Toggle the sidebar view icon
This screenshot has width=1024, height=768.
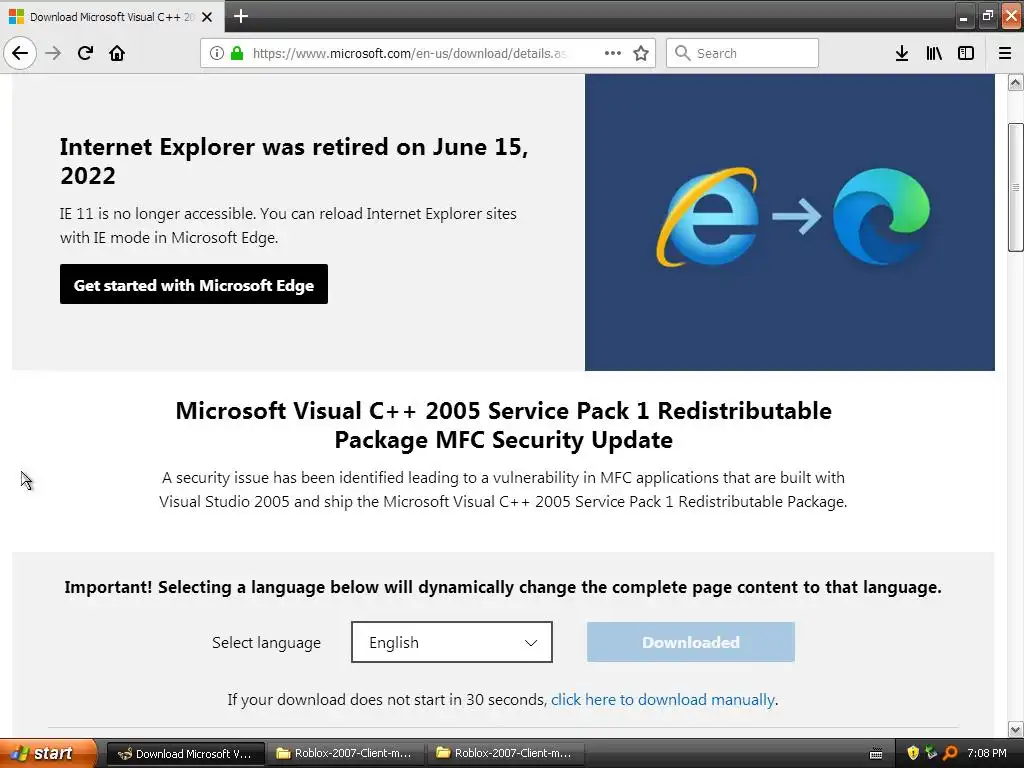tap(966, 53)
